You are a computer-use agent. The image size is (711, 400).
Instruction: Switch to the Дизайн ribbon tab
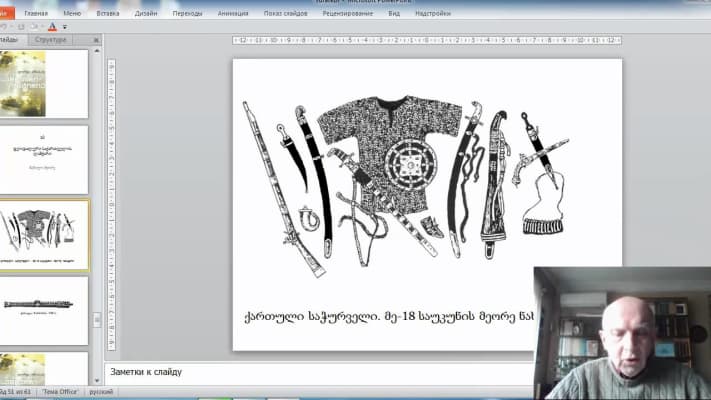point(148,14)
